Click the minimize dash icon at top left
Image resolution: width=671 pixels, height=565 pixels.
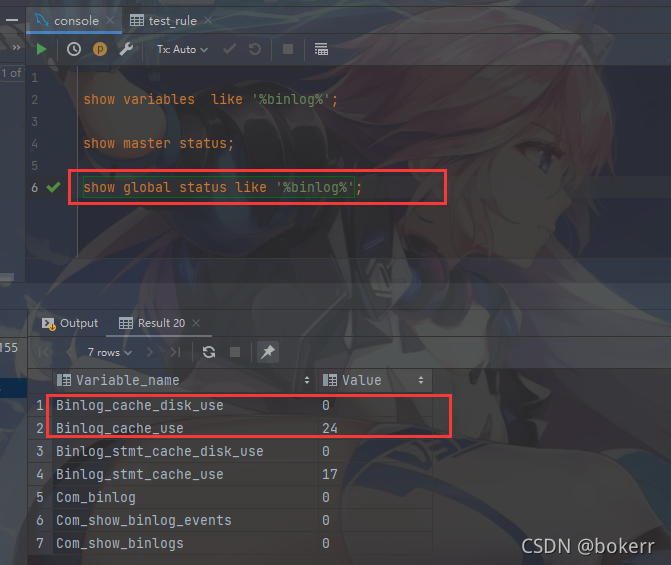(x=12, y=20)
